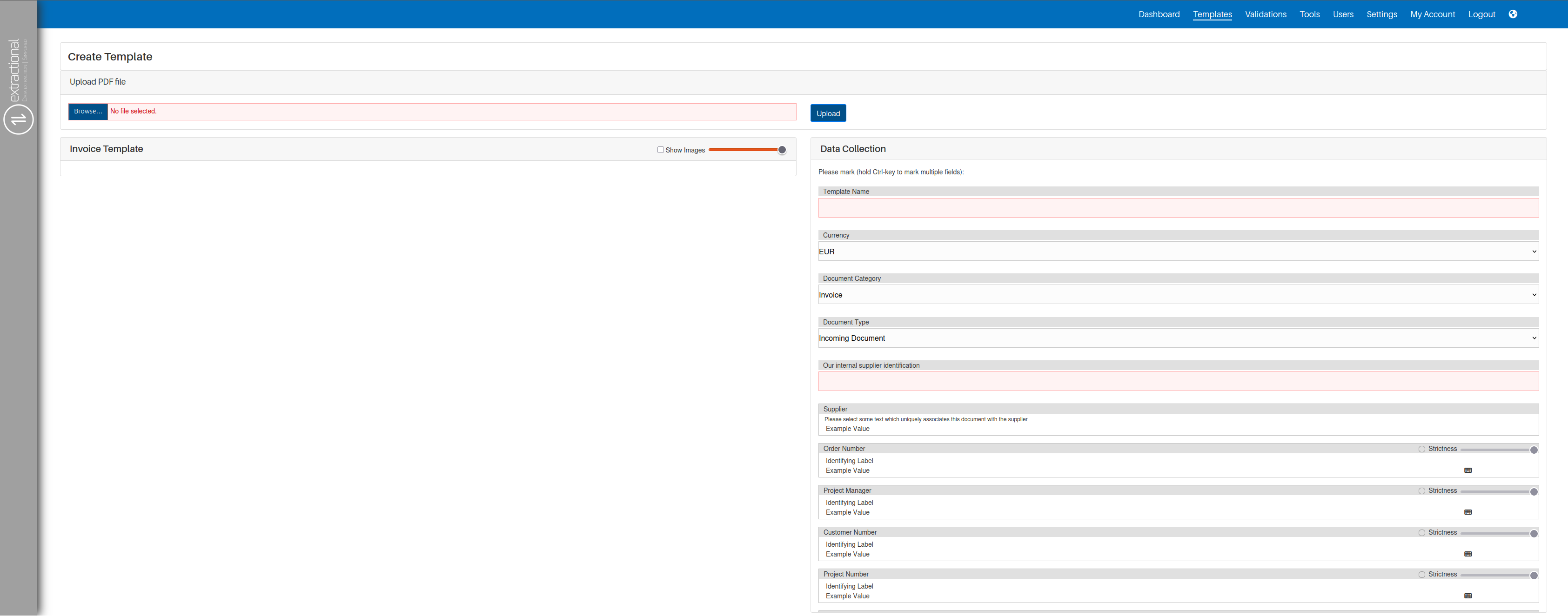The height and width of the screenshot is (616, 1568).
Task: Click the globe language icon
Action: click(1513, 14)
